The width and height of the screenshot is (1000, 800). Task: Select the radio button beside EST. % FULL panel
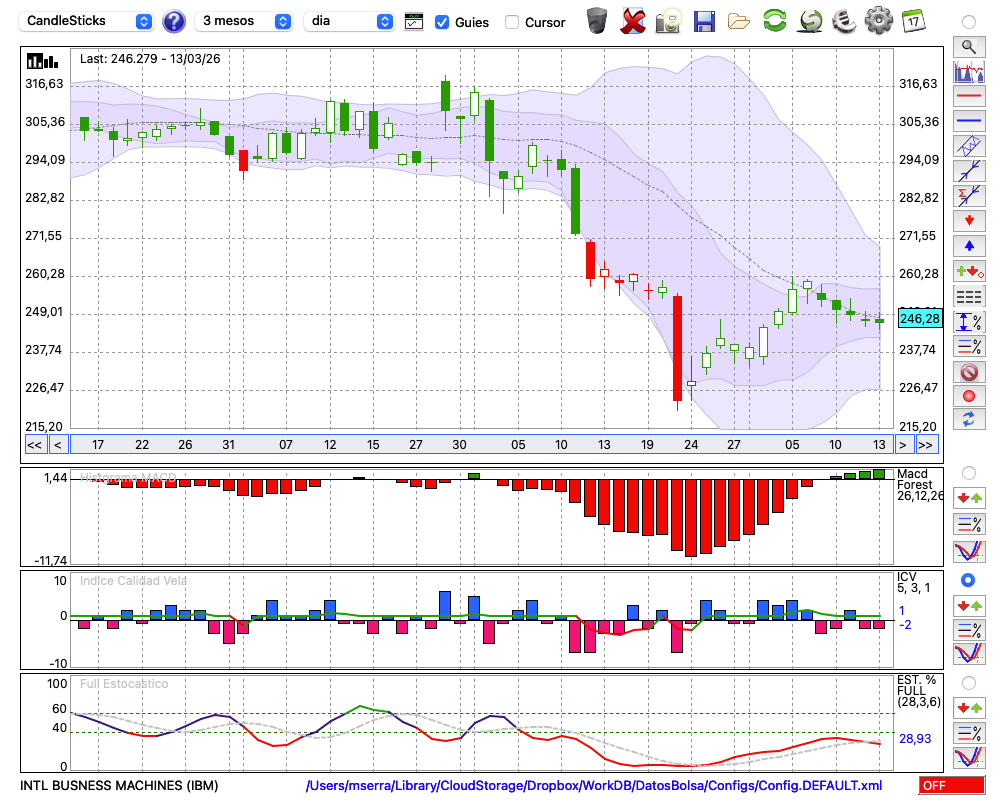968,683
